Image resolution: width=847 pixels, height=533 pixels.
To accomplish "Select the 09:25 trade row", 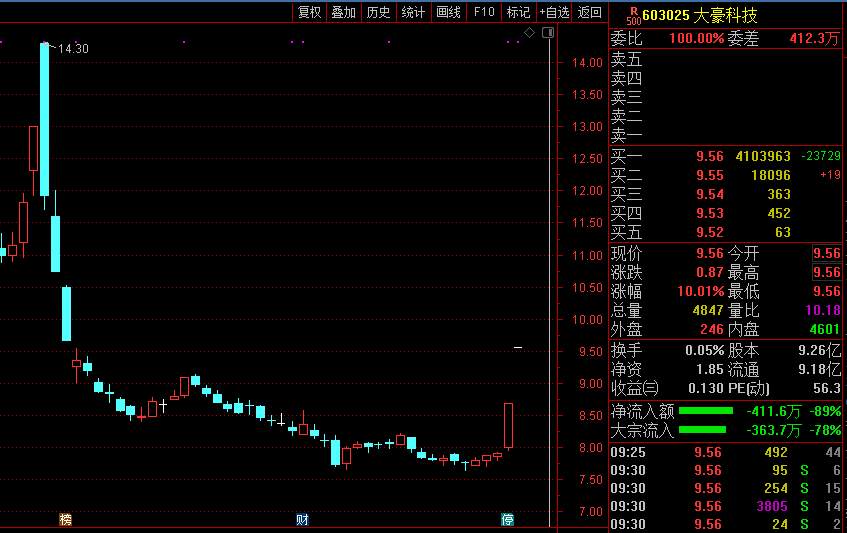I will tap(725, 452).
